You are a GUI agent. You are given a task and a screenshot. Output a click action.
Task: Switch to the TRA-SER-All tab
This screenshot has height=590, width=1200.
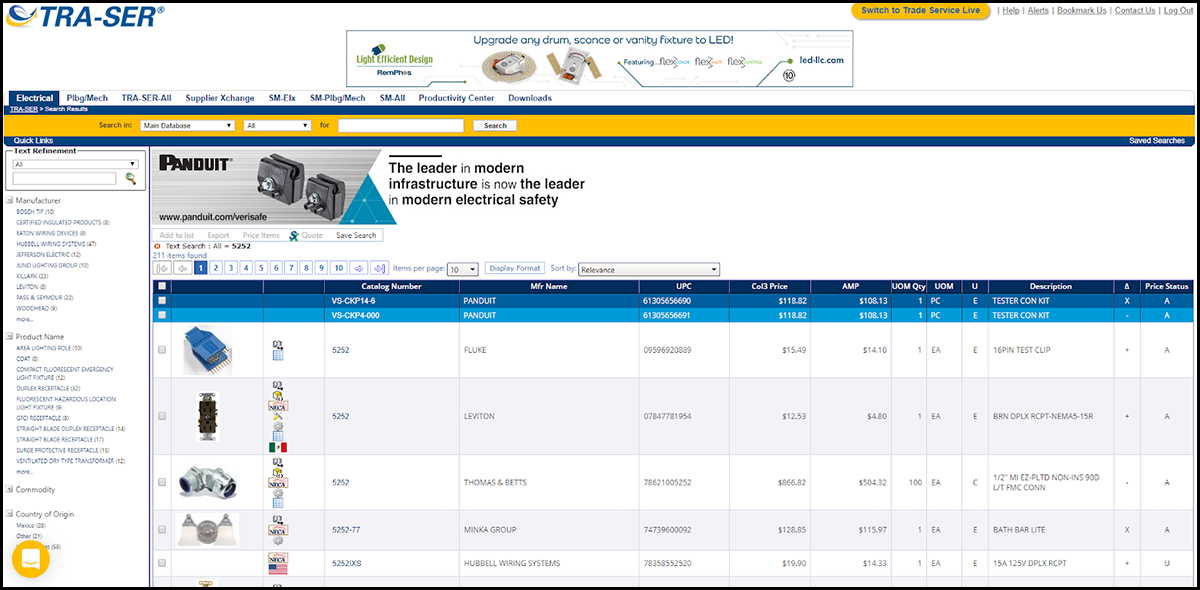[147, 98]
